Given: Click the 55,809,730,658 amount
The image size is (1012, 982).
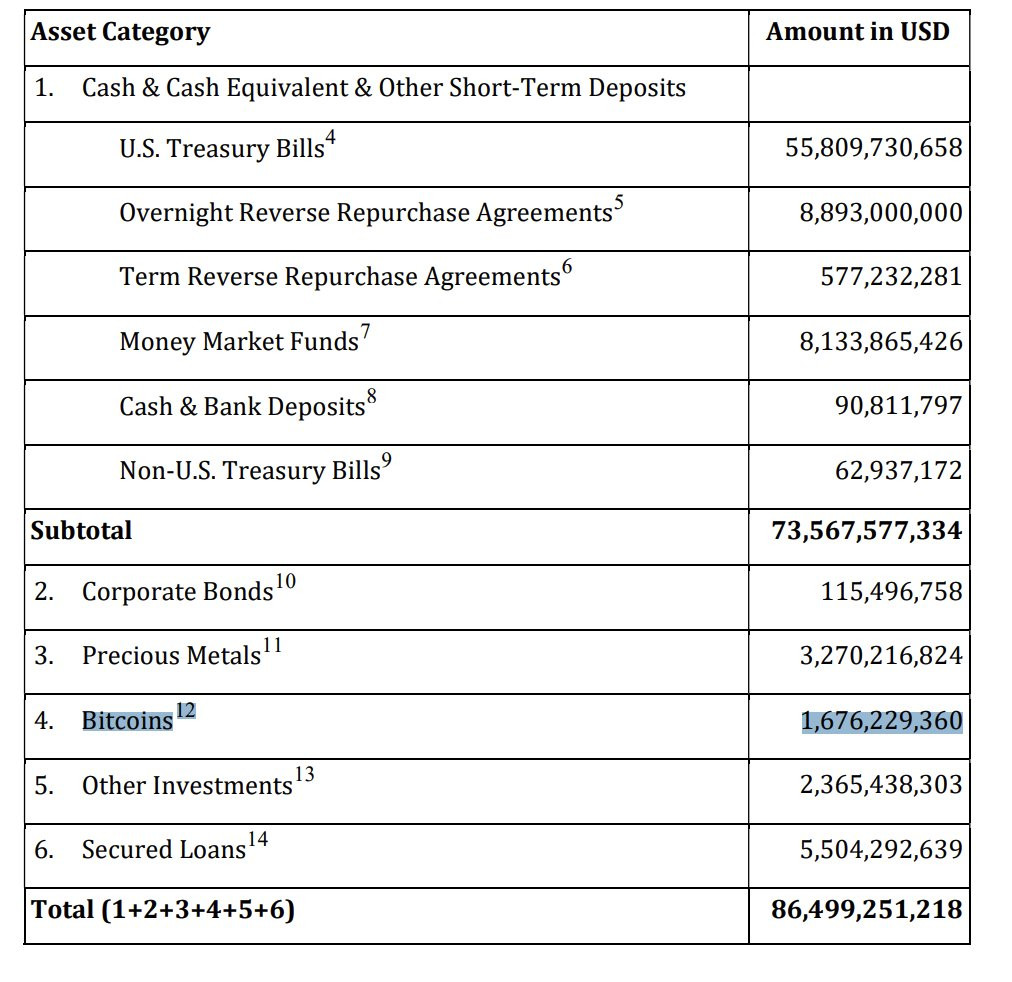Looking at the screenshot, I should 874,148.
